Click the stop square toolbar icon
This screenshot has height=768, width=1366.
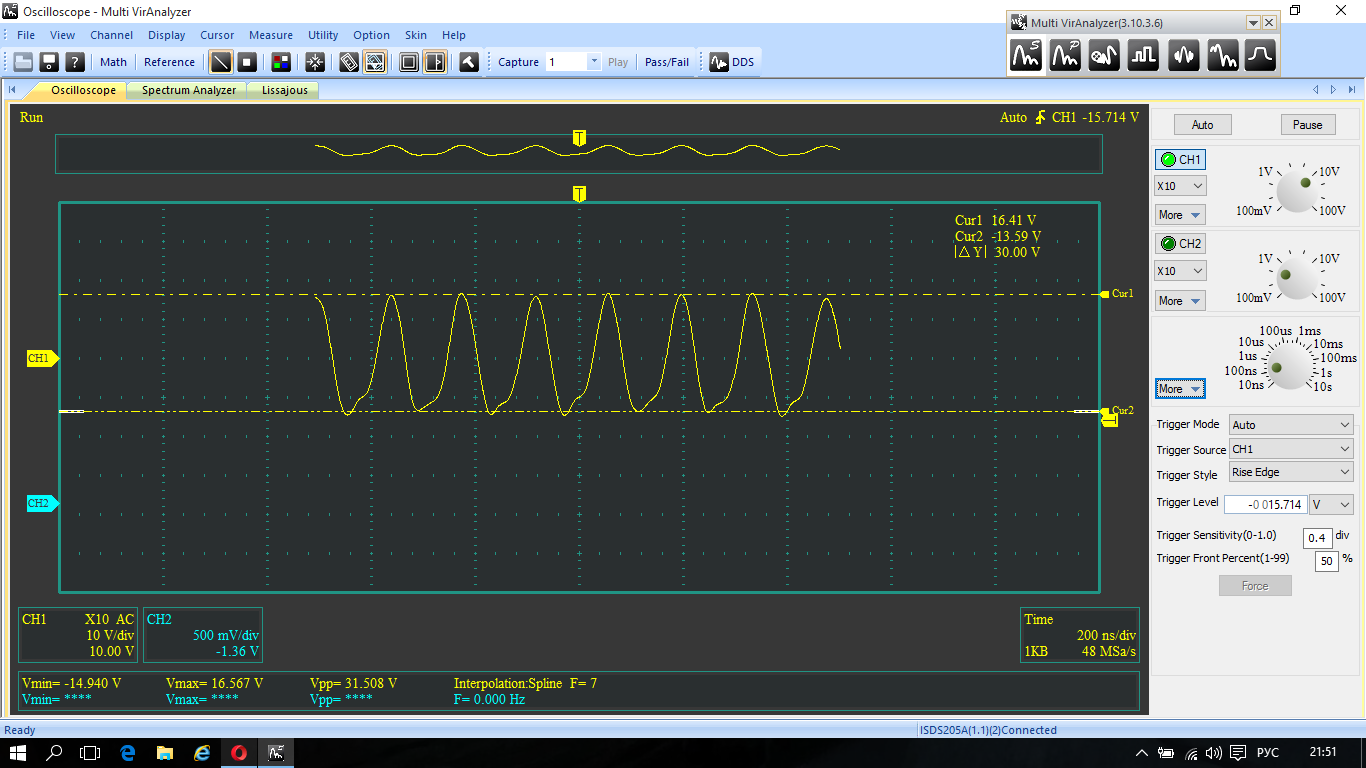coord(247,62)
